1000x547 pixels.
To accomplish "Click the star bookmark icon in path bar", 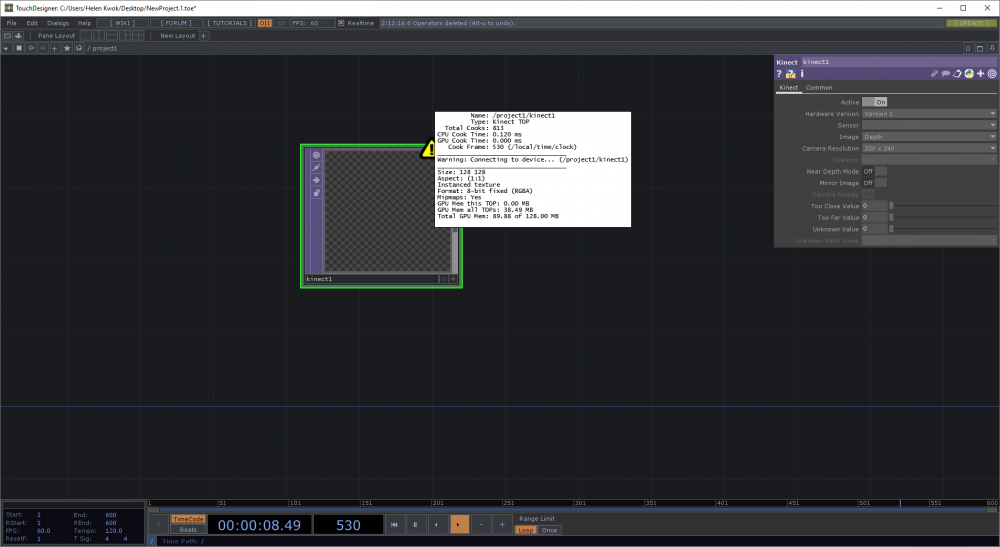I will click(x=67, y=48).
